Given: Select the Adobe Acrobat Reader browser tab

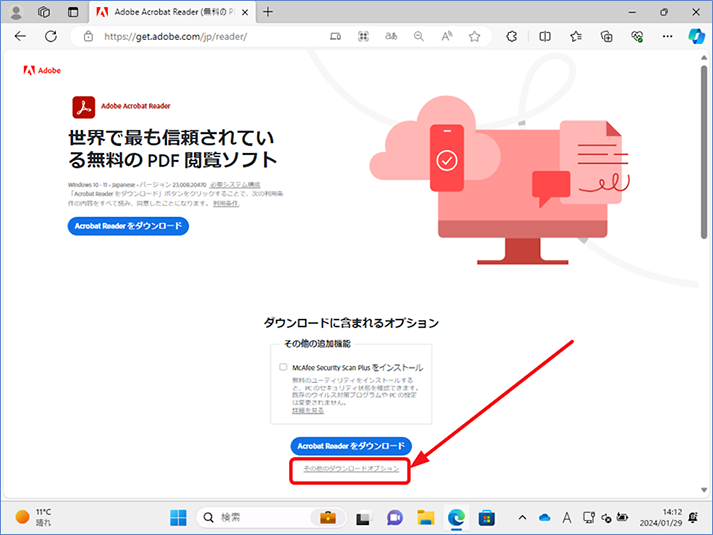Looking at the screenshot, I should point(173,12).
